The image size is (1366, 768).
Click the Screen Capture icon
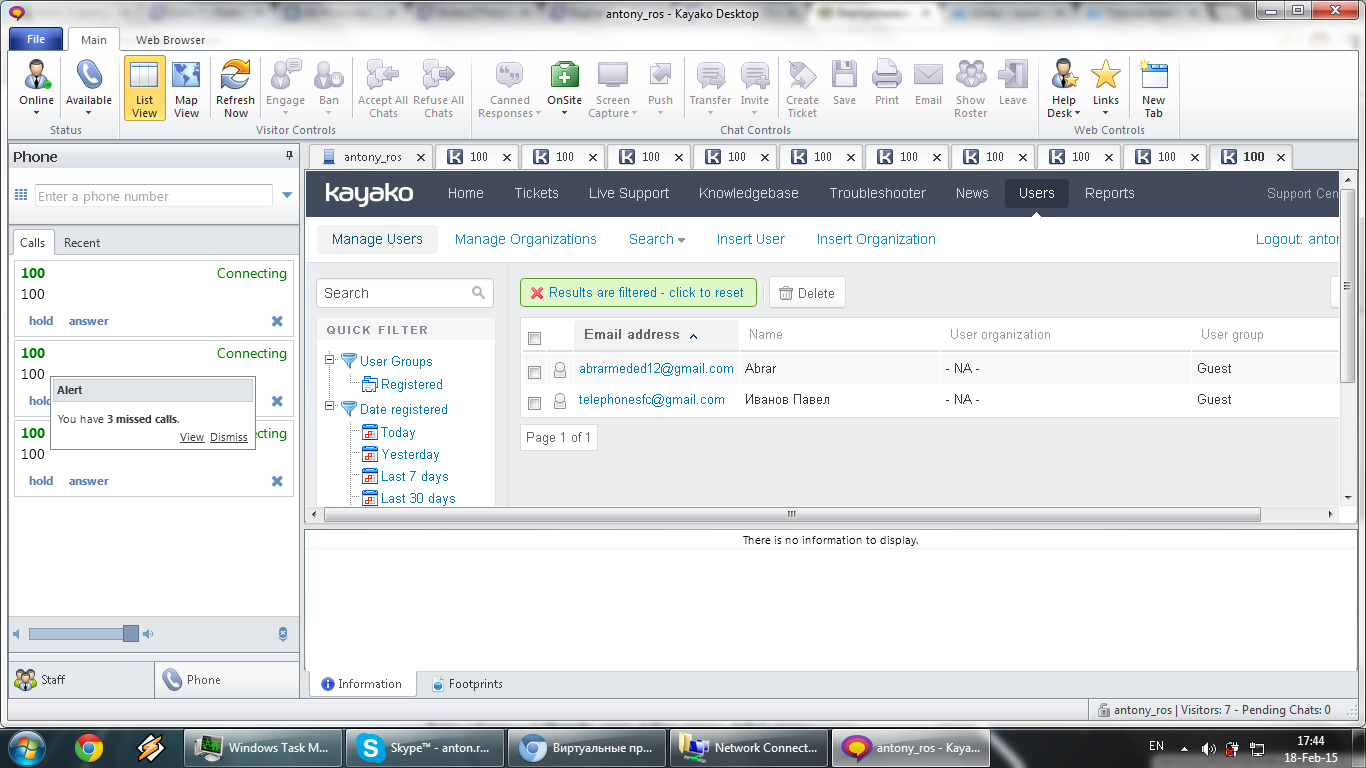[x=612, y=75]
